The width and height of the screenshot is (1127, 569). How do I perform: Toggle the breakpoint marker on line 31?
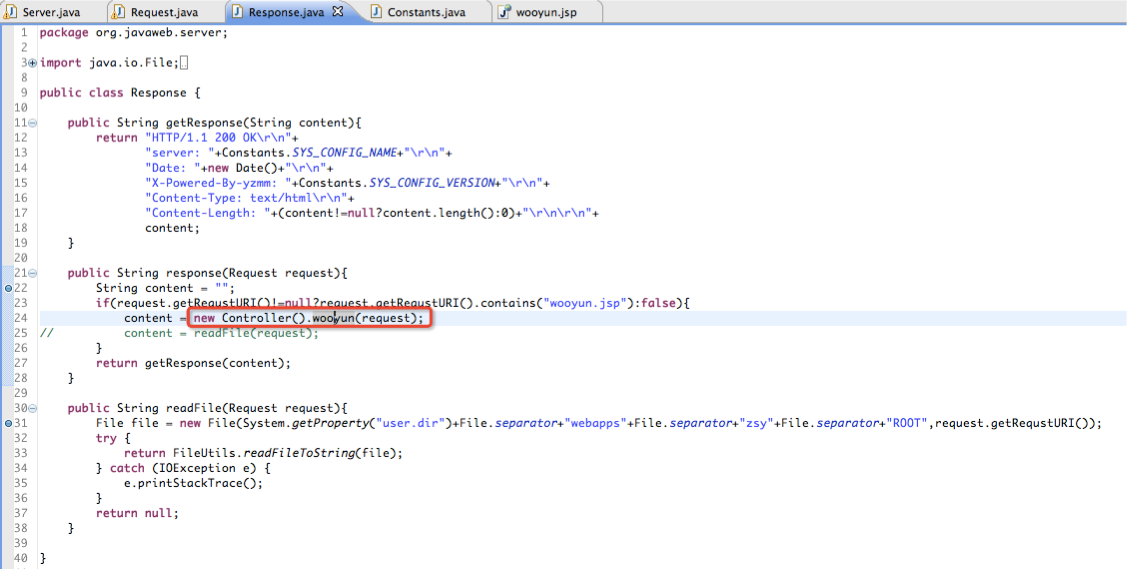[8, 423]
